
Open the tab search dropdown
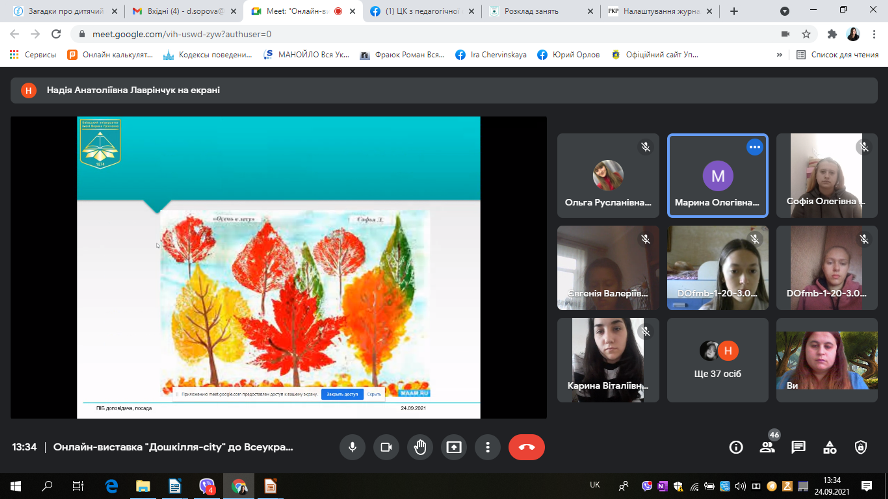click(784, 11)
